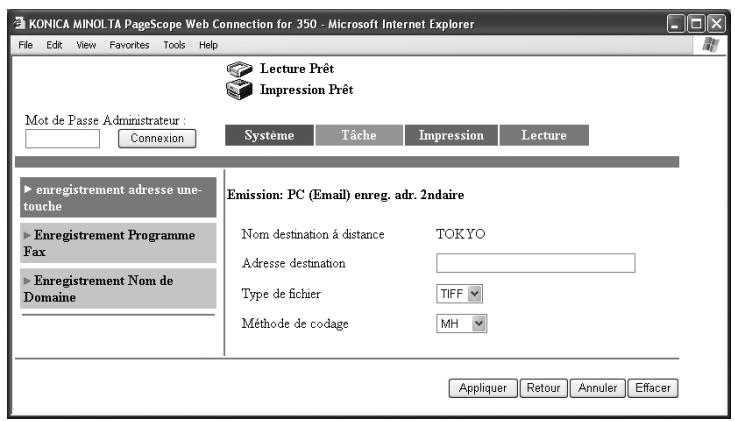This screenshot has width=735, height=421.
Task: Open the File menu
Action: pos(25,45)
